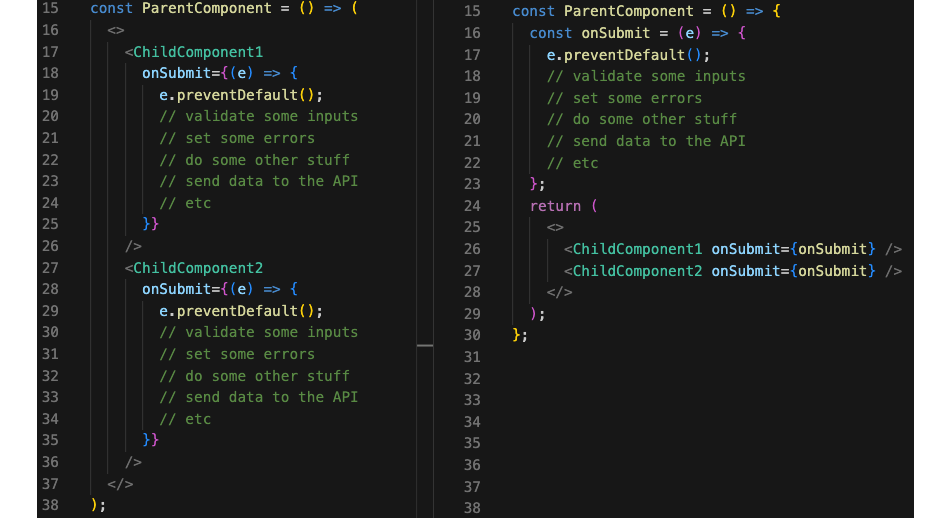The image size is (950, 518).
Task: Click line number 38 in left gutter
Action: (x=50, y=505)
